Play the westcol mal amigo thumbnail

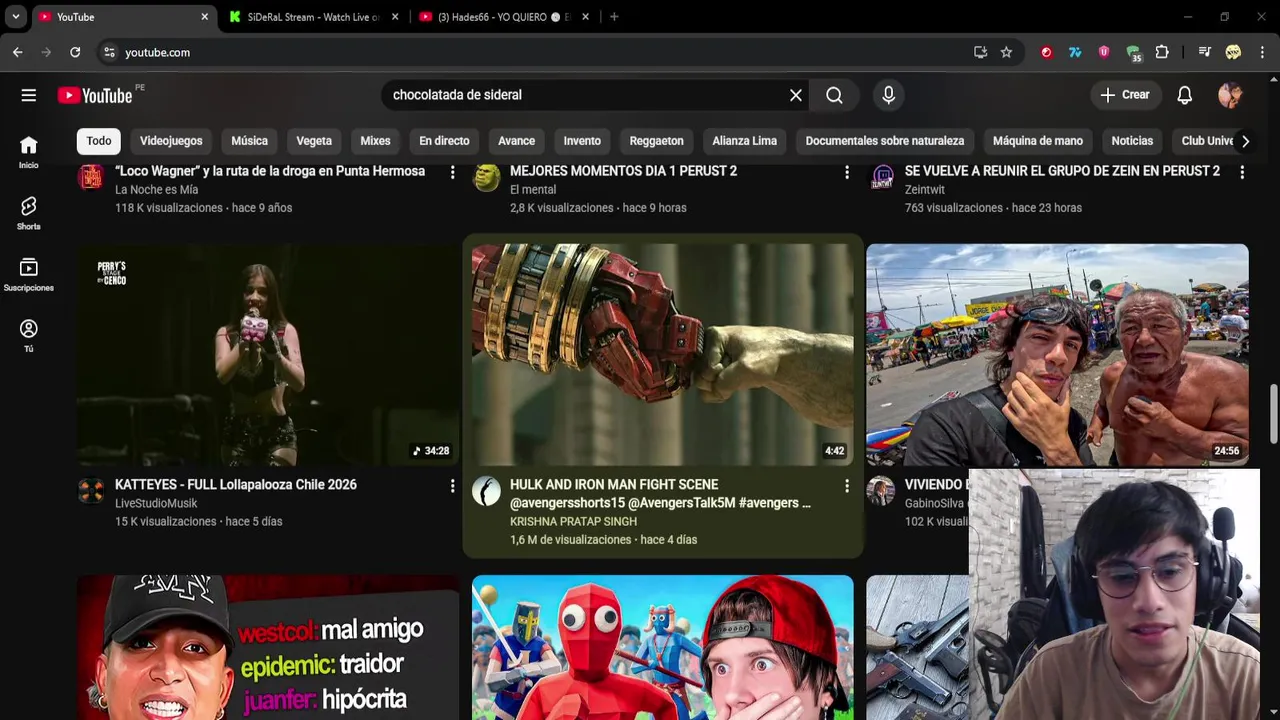coord(268,647)
